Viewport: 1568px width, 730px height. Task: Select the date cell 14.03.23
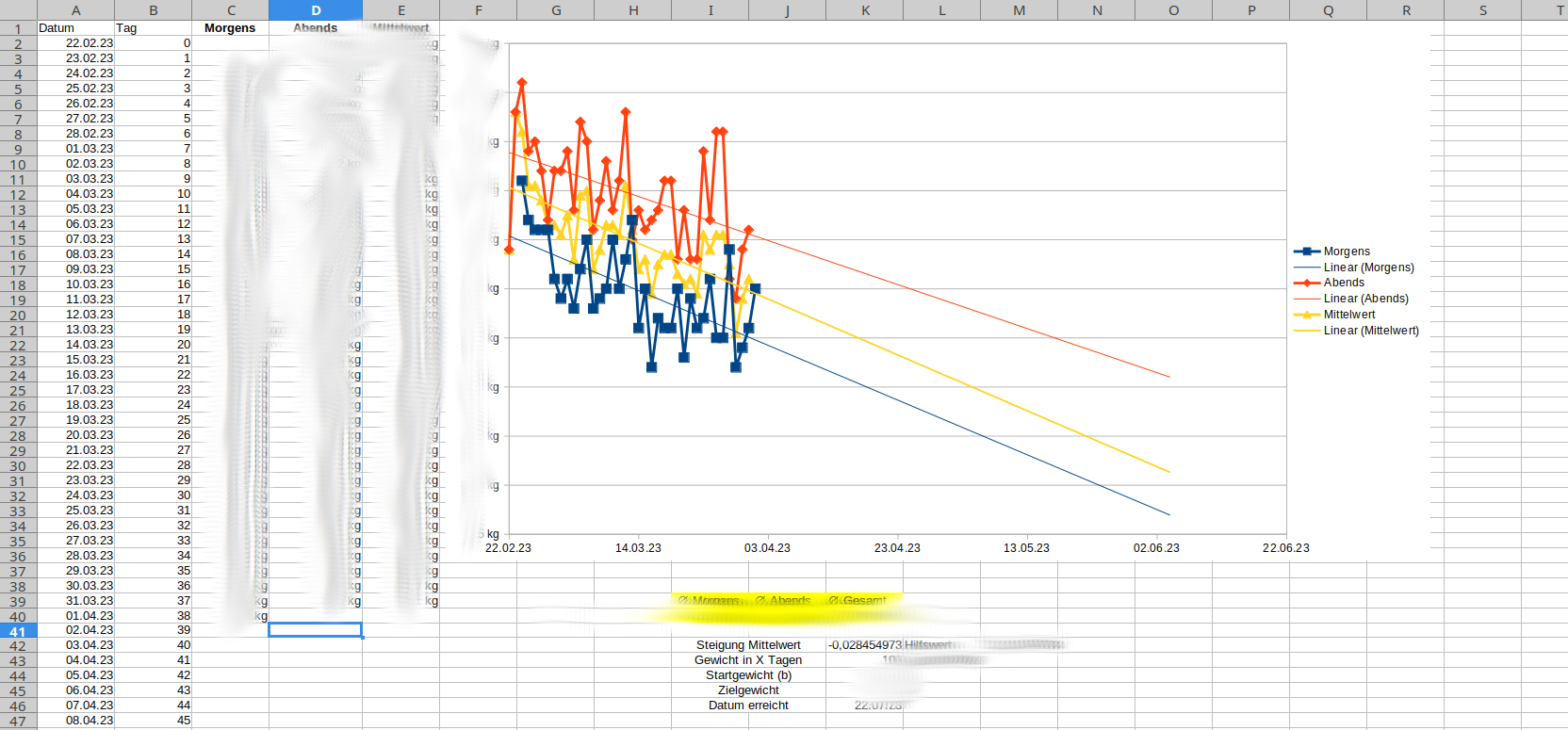[75, 345]
